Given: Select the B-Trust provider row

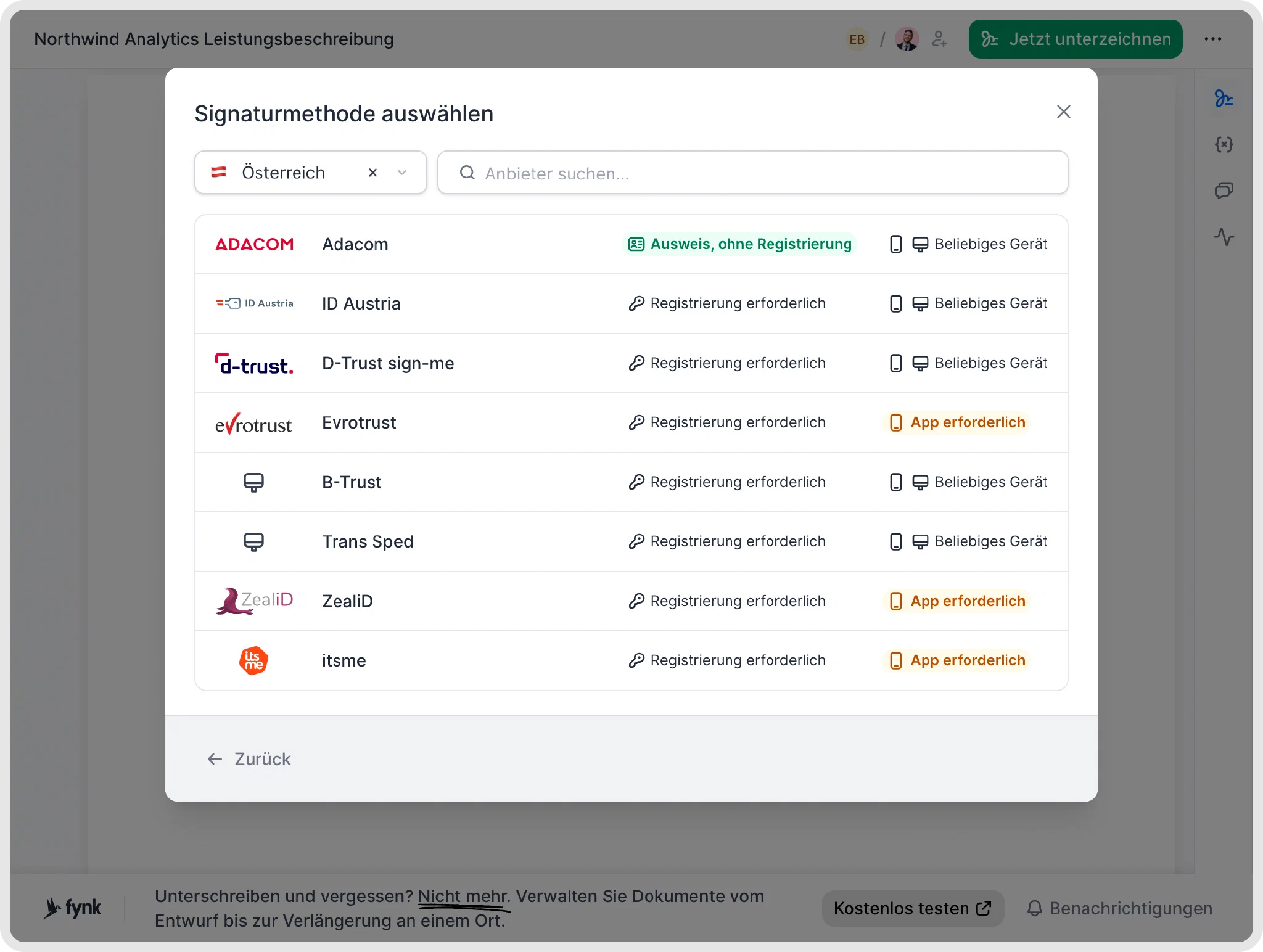Looking at the screenshot, I should click(631, 482).
